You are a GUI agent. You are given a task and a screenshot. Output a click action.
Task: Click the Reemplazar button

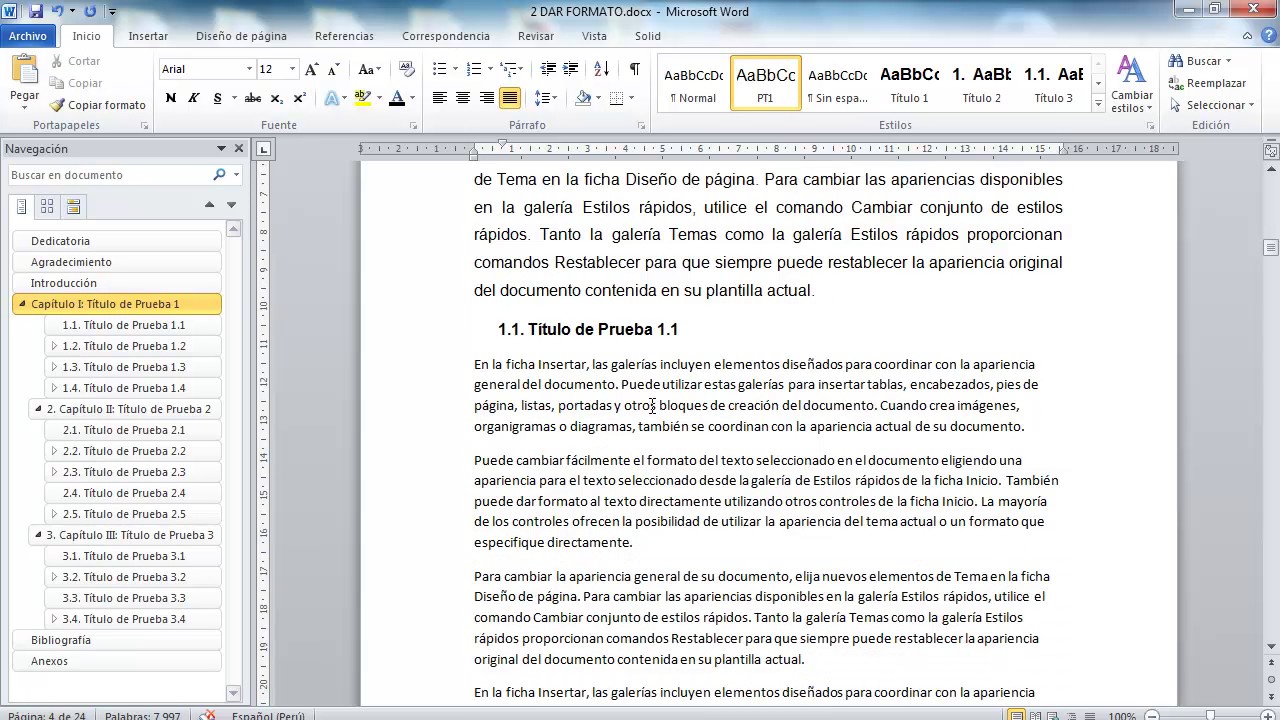pyautogui.click(x=1208, y=83)
